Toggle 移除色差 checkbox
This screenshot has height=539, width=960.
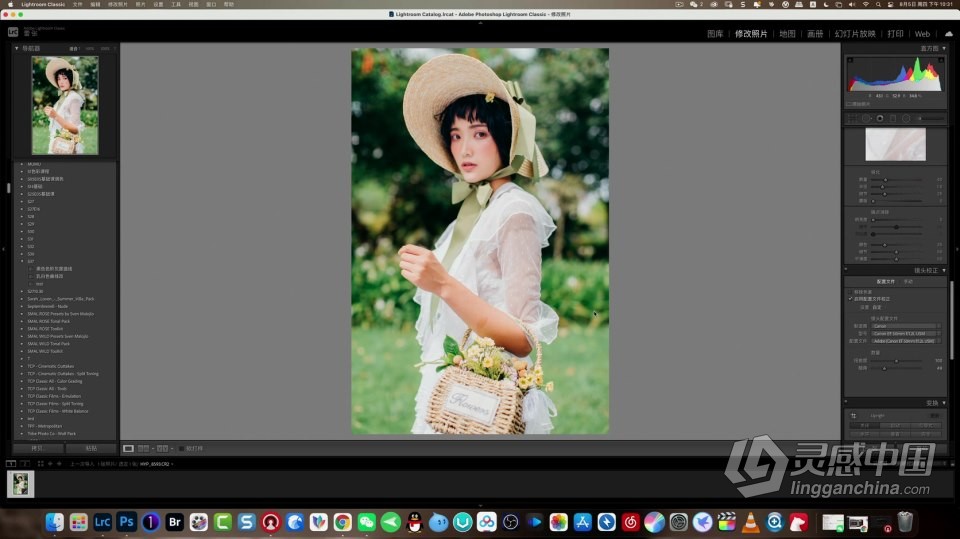[850, 292]
